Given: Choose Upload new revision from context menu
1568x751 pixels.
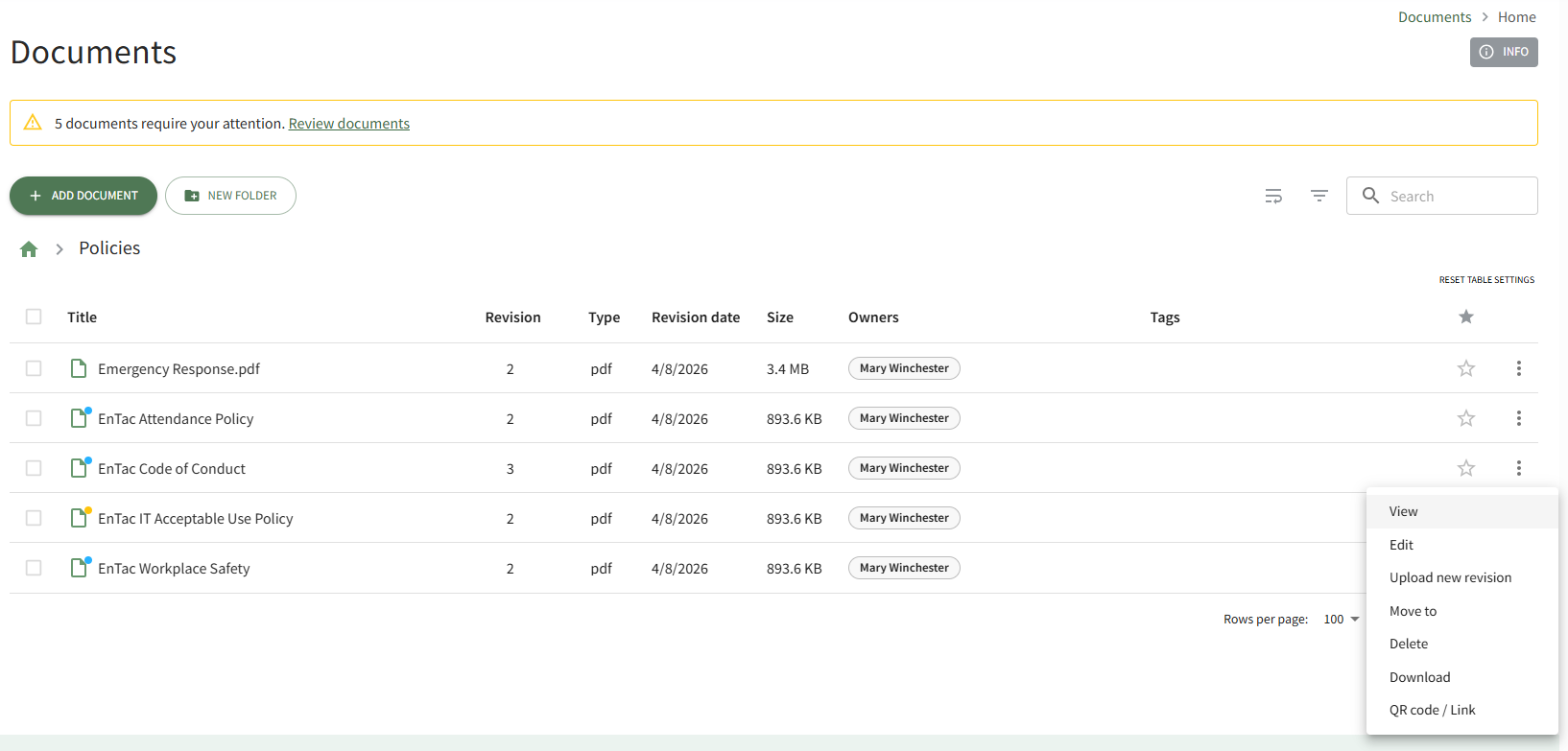Looking at the screenshot, I should (1450, 577).
